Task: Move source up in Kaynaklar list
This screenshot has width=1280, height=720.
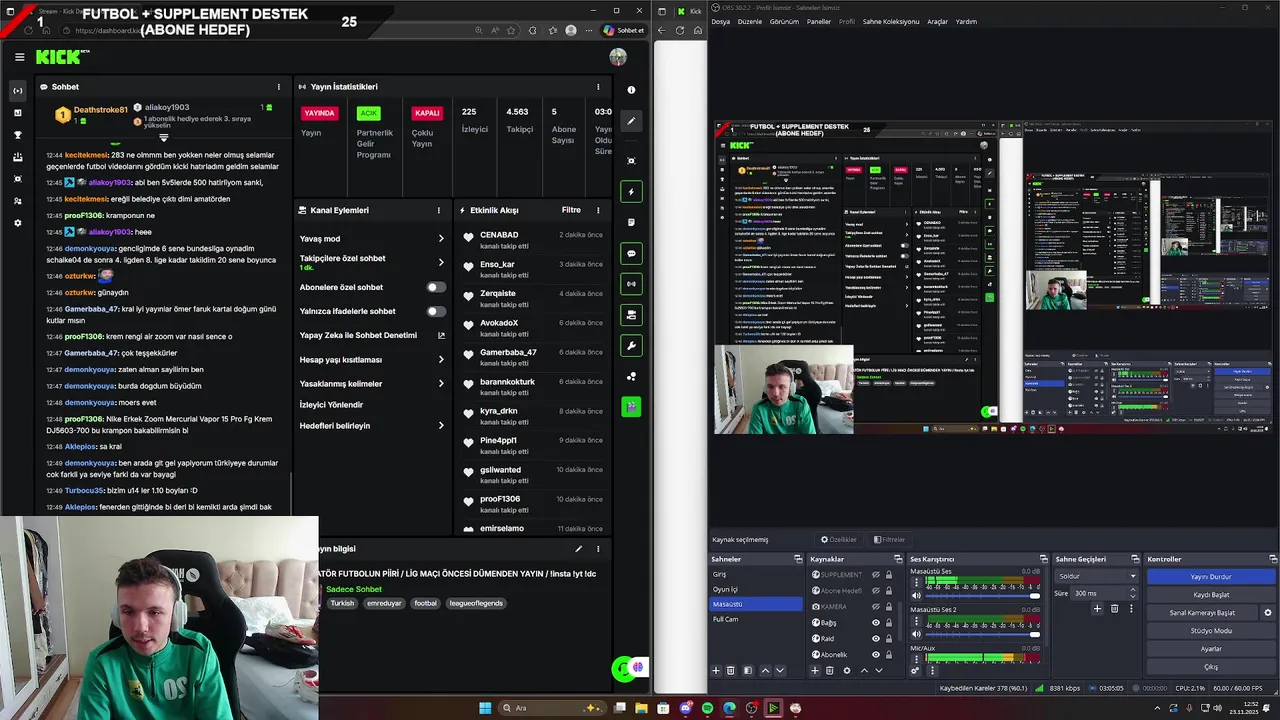Action: pyautogui.click(x=864, y=670)
